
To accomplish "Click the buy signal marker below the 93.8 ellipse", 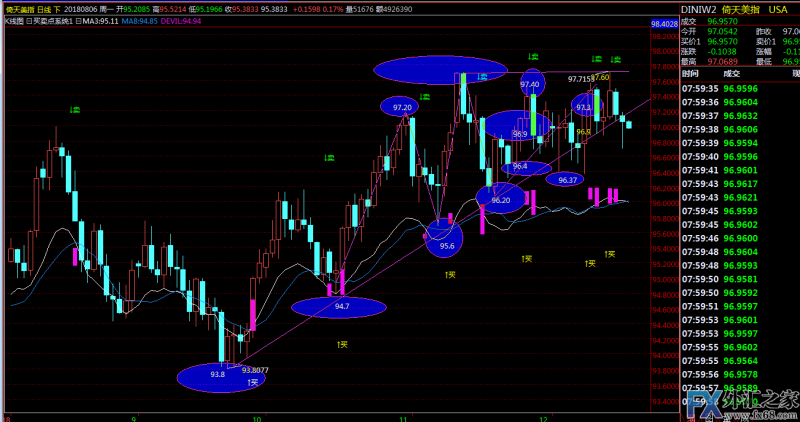I will pos(253,382).
